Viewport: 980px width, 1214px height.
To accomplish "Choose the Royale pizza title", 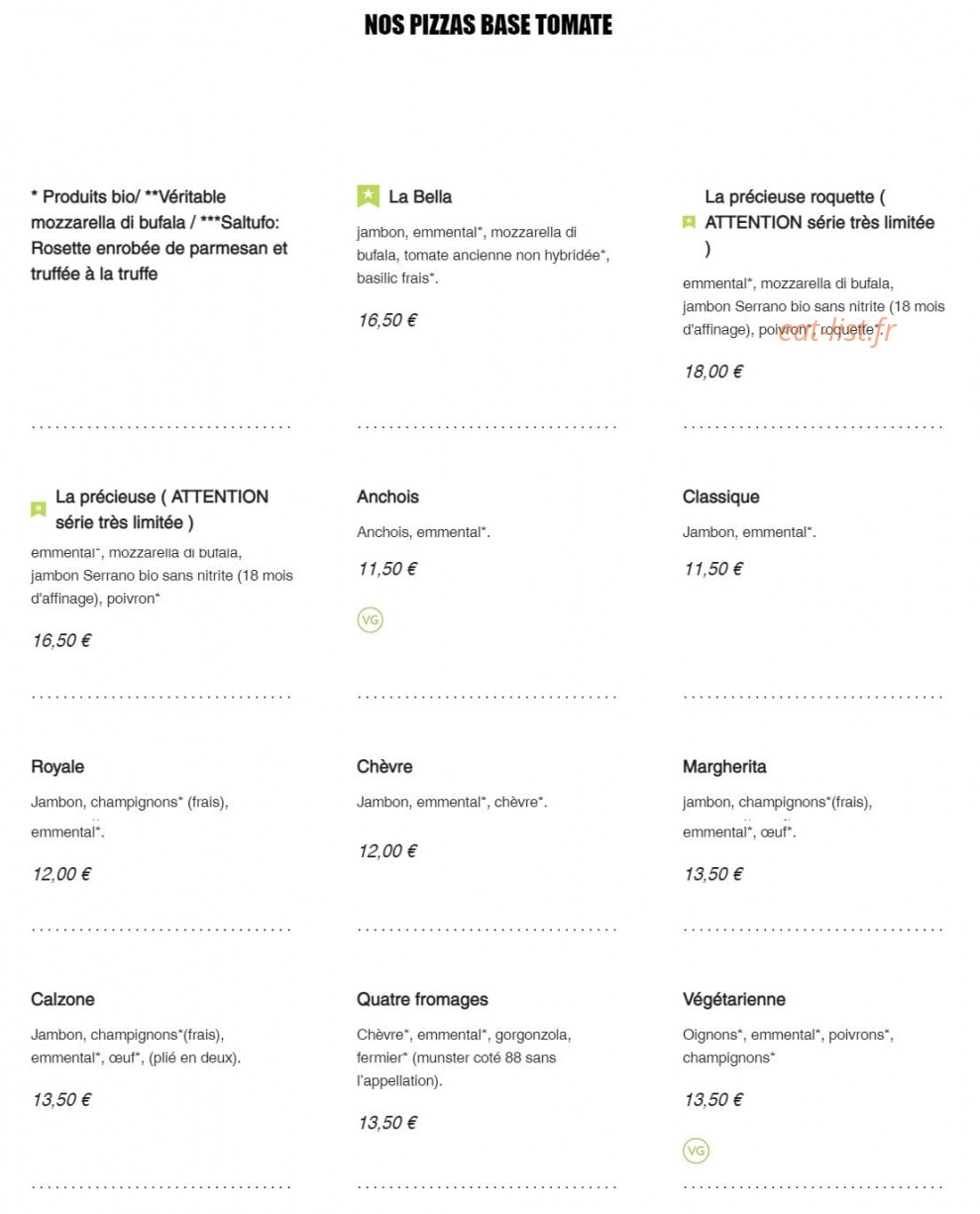I will 57,766.
